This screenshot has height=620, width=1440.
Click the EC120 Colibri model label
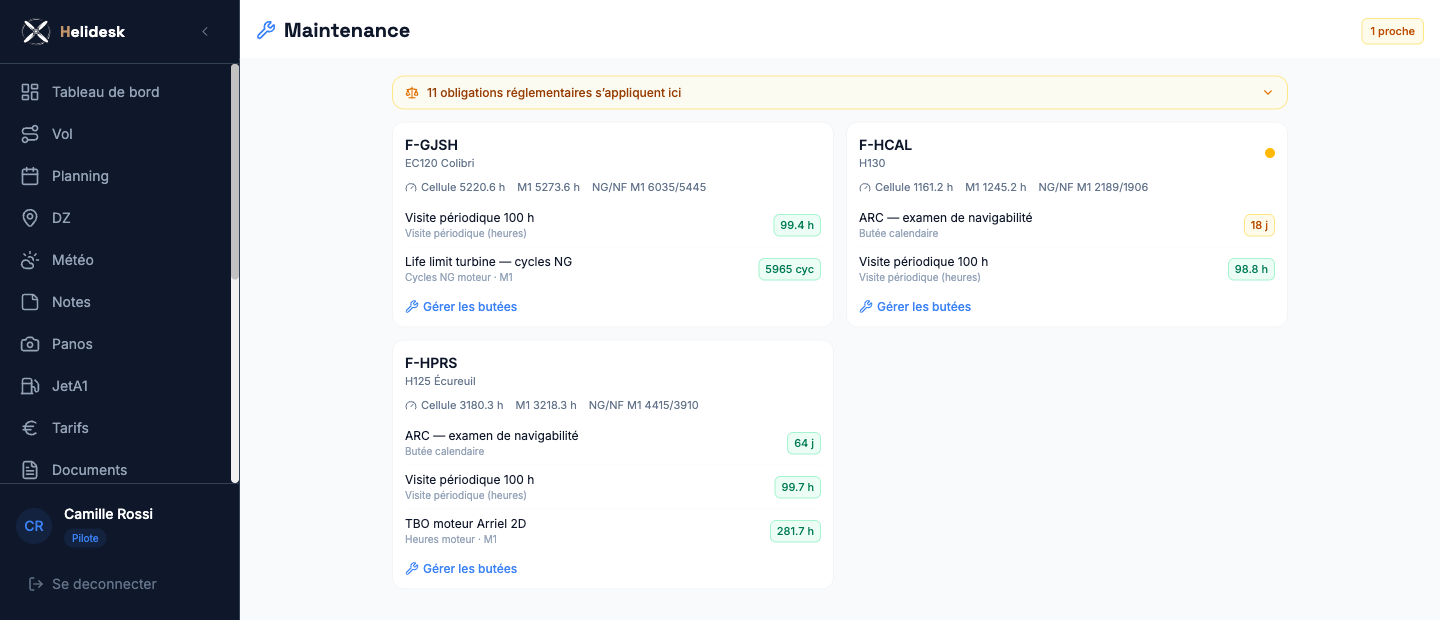point(439,163)
